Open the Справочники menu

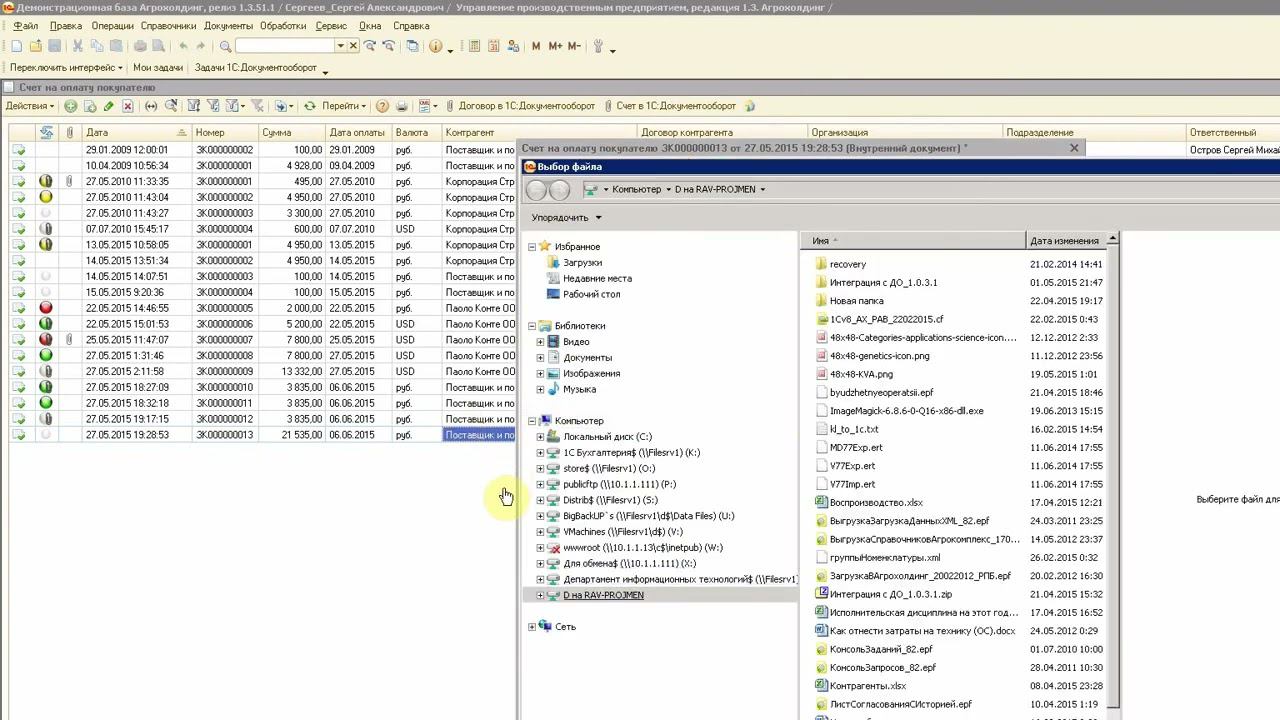168,26
